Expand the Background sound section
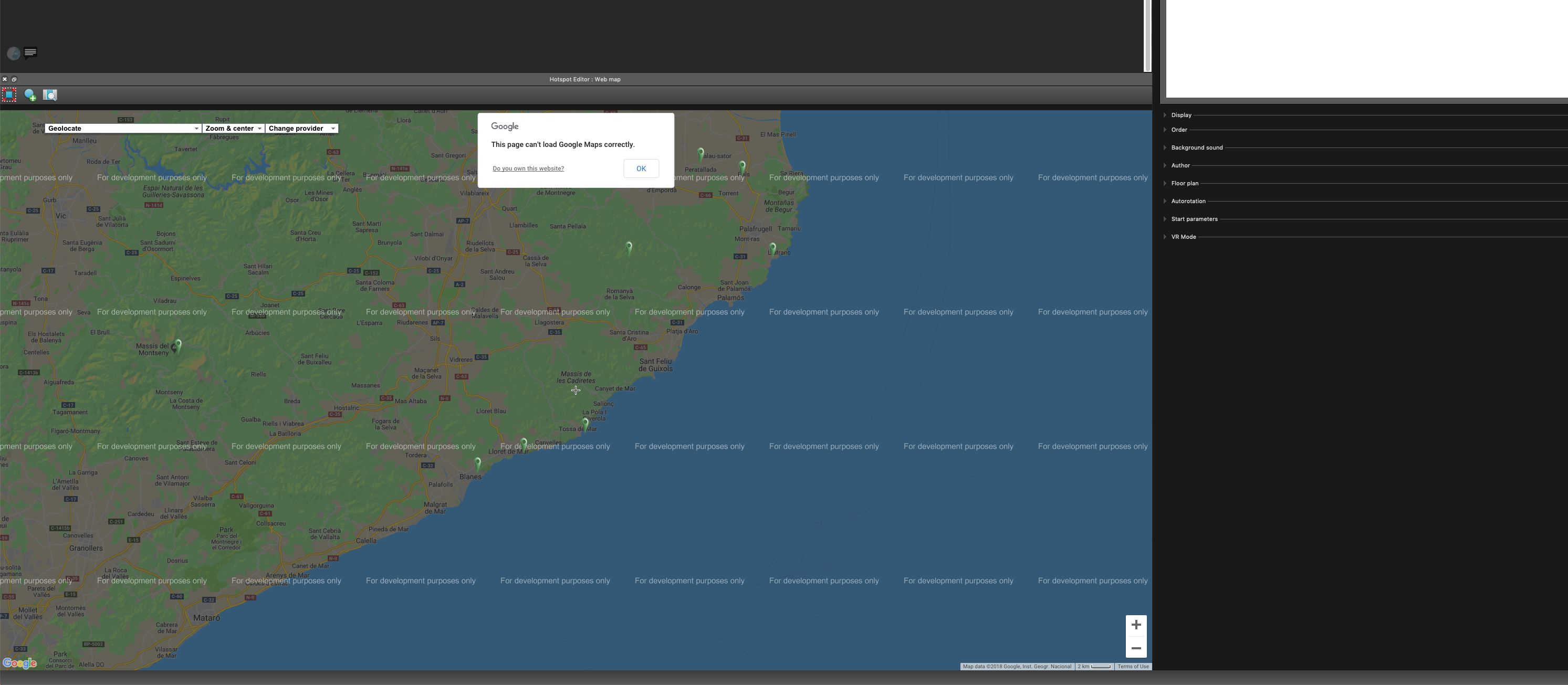1568x685 pixels. (x=1196, y=148)
